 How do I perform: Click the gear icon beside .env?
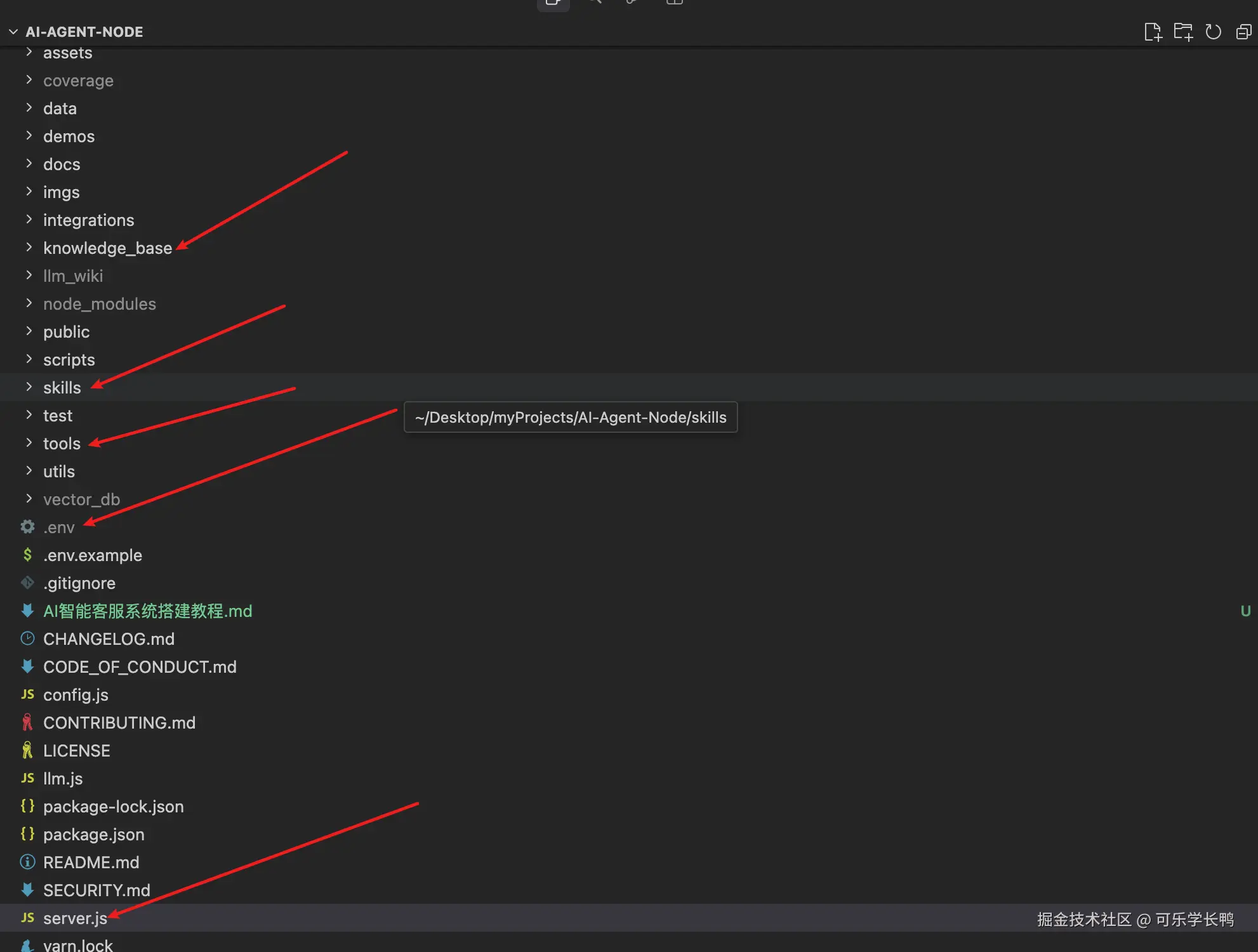tap(27, 527)
